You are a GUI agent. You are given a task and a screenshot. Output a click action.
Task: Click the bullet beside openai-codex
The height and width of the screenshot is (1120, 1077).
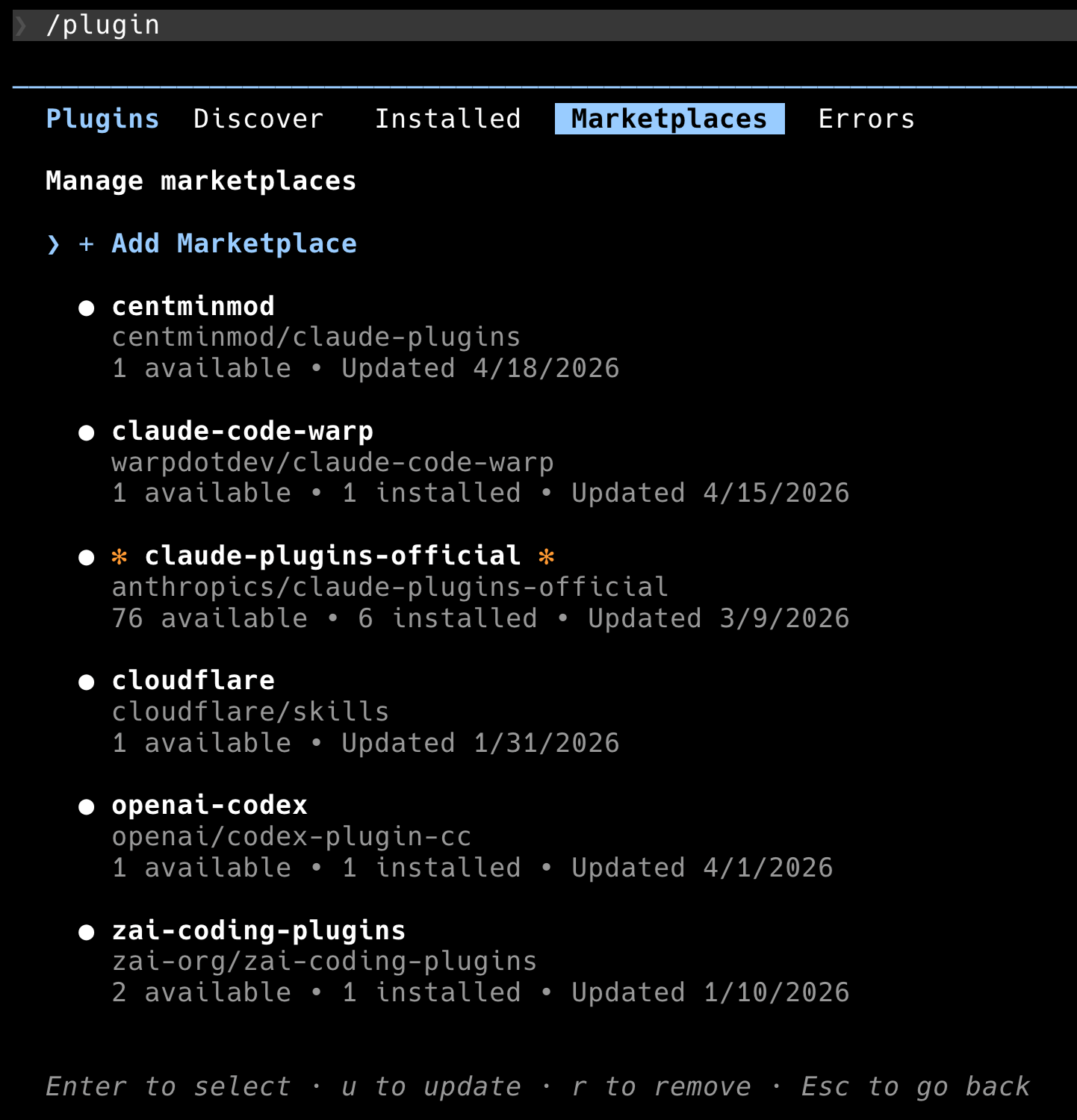87,806
